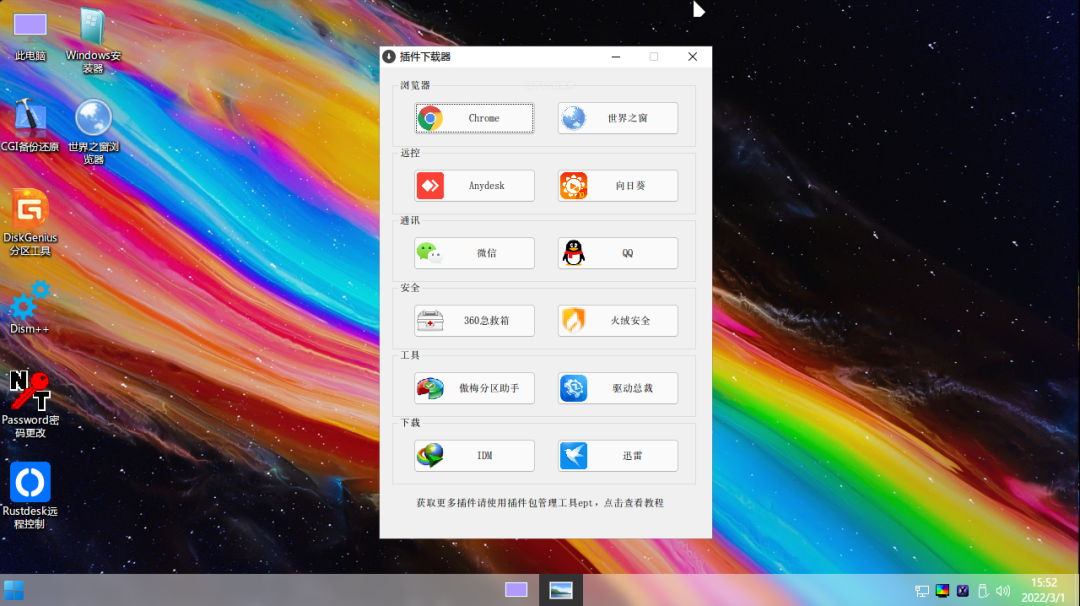Download the 微信 plugin
The height and width of the screenshot is (606, 1080).
pos(474,253)
